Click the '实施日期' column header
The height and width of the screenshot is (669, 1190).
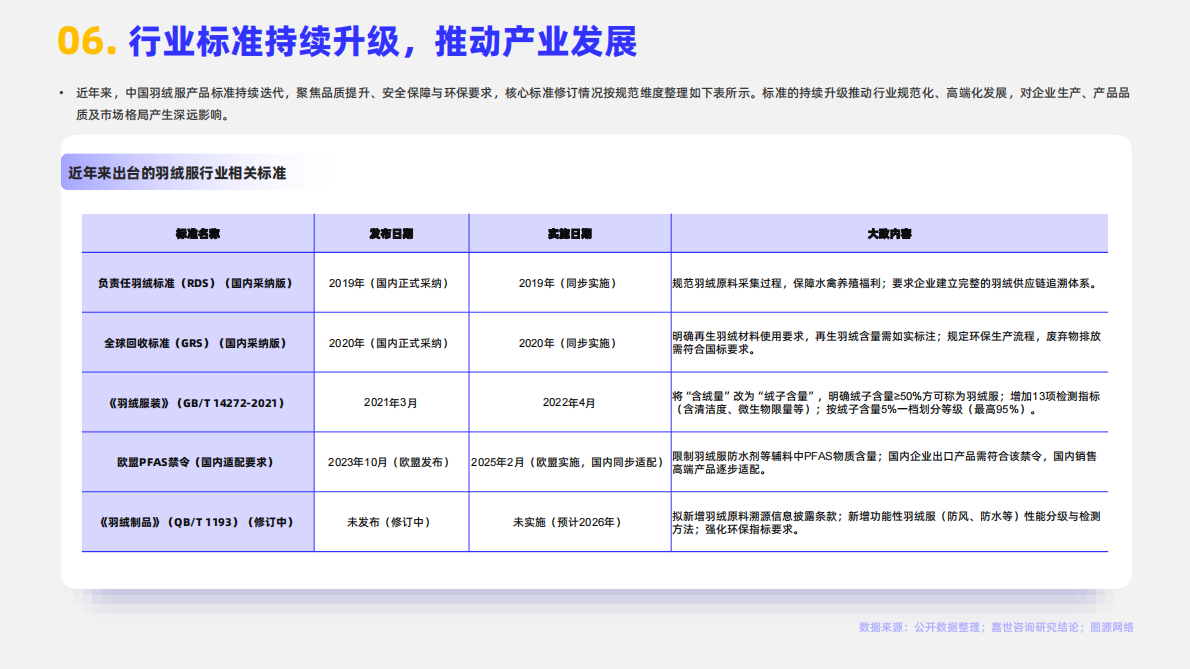[x=570, y=234]
